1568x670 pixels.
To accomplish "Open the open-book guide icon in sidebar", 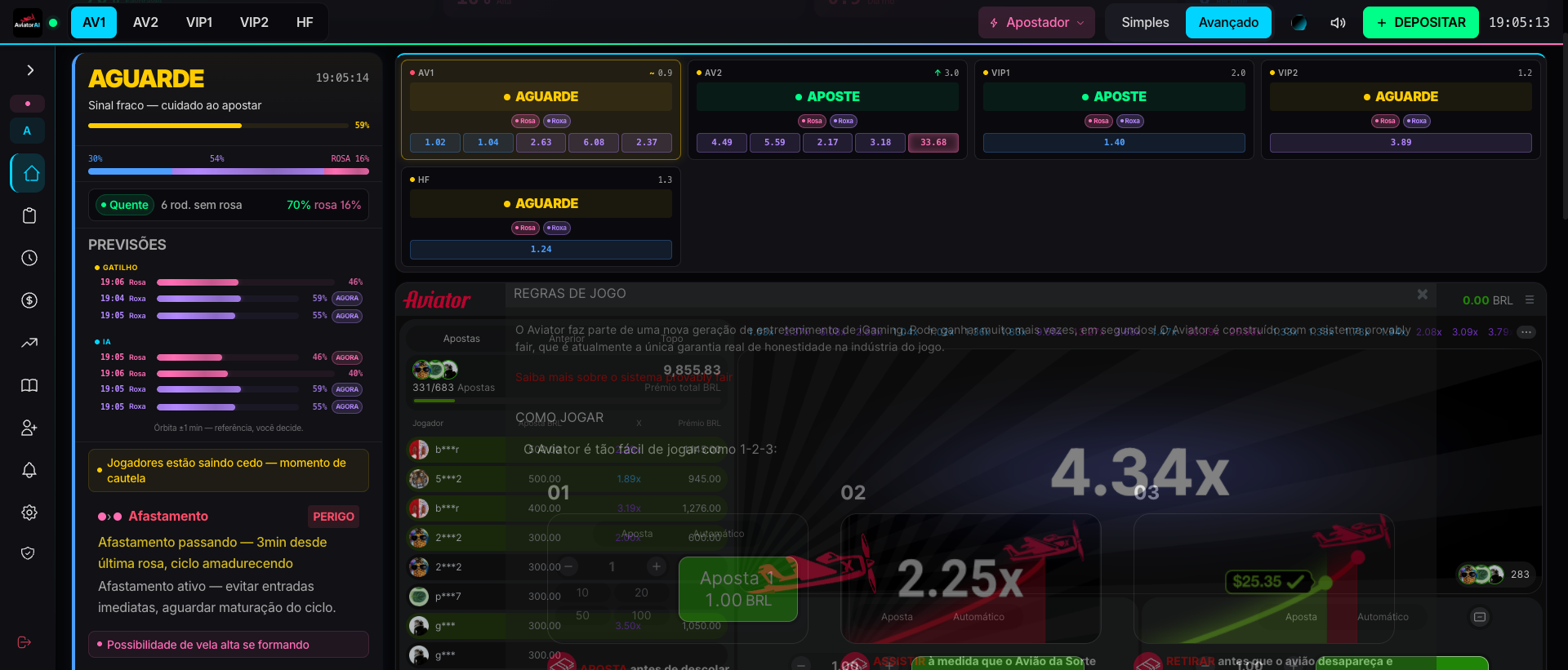I will tap(29, 385).
